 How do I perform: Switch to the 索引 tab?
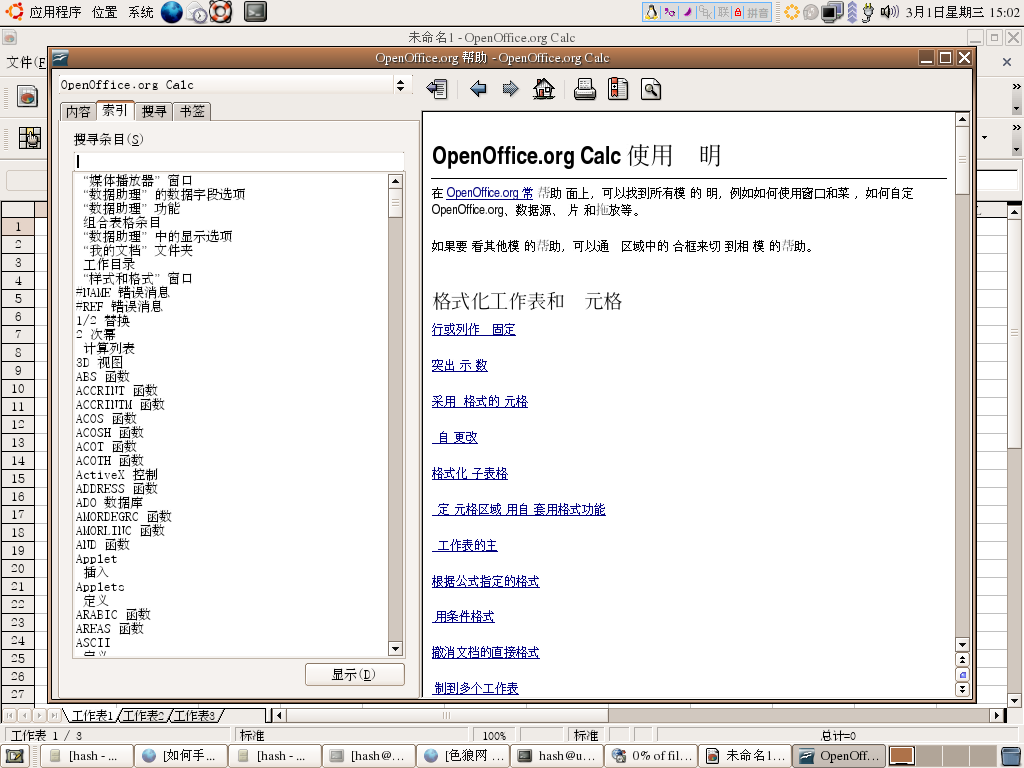pyautogui.click(x=115, y=110)
